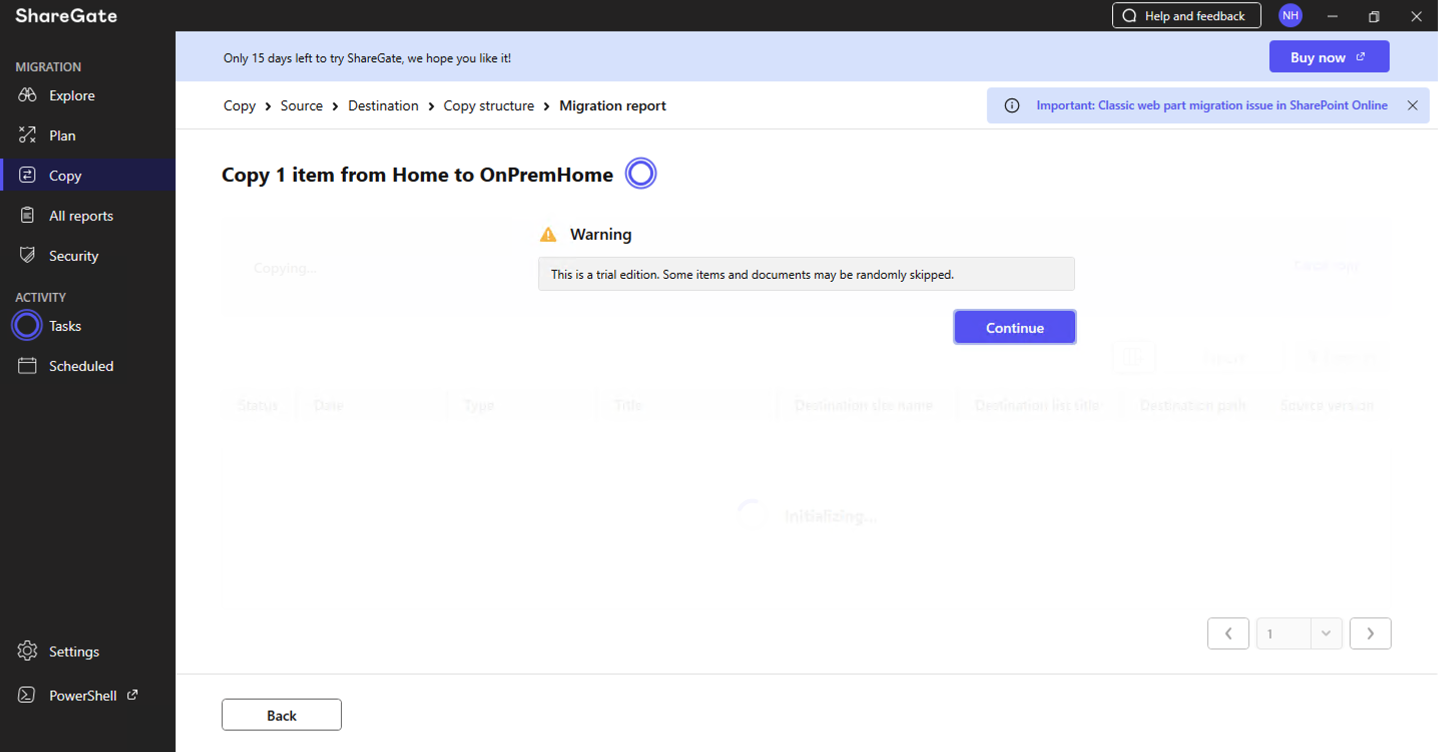Viewport: 1438px width, 752px height.
Task: Go to the previous results page
Action: click(1228, 633)
